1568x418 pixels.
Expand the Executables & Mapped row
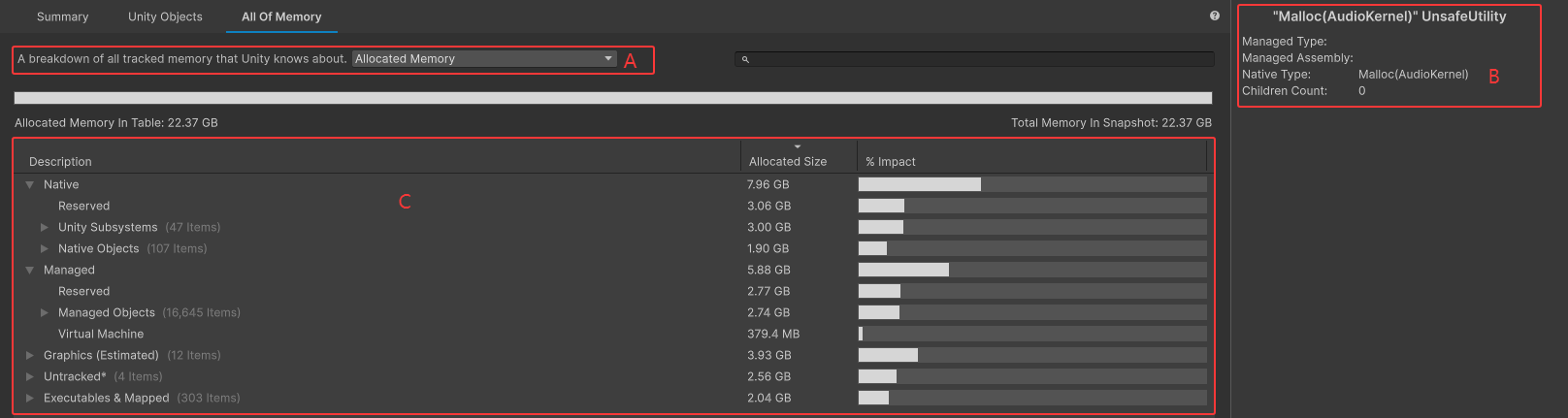pyautogui.click(x=30, y=398)
